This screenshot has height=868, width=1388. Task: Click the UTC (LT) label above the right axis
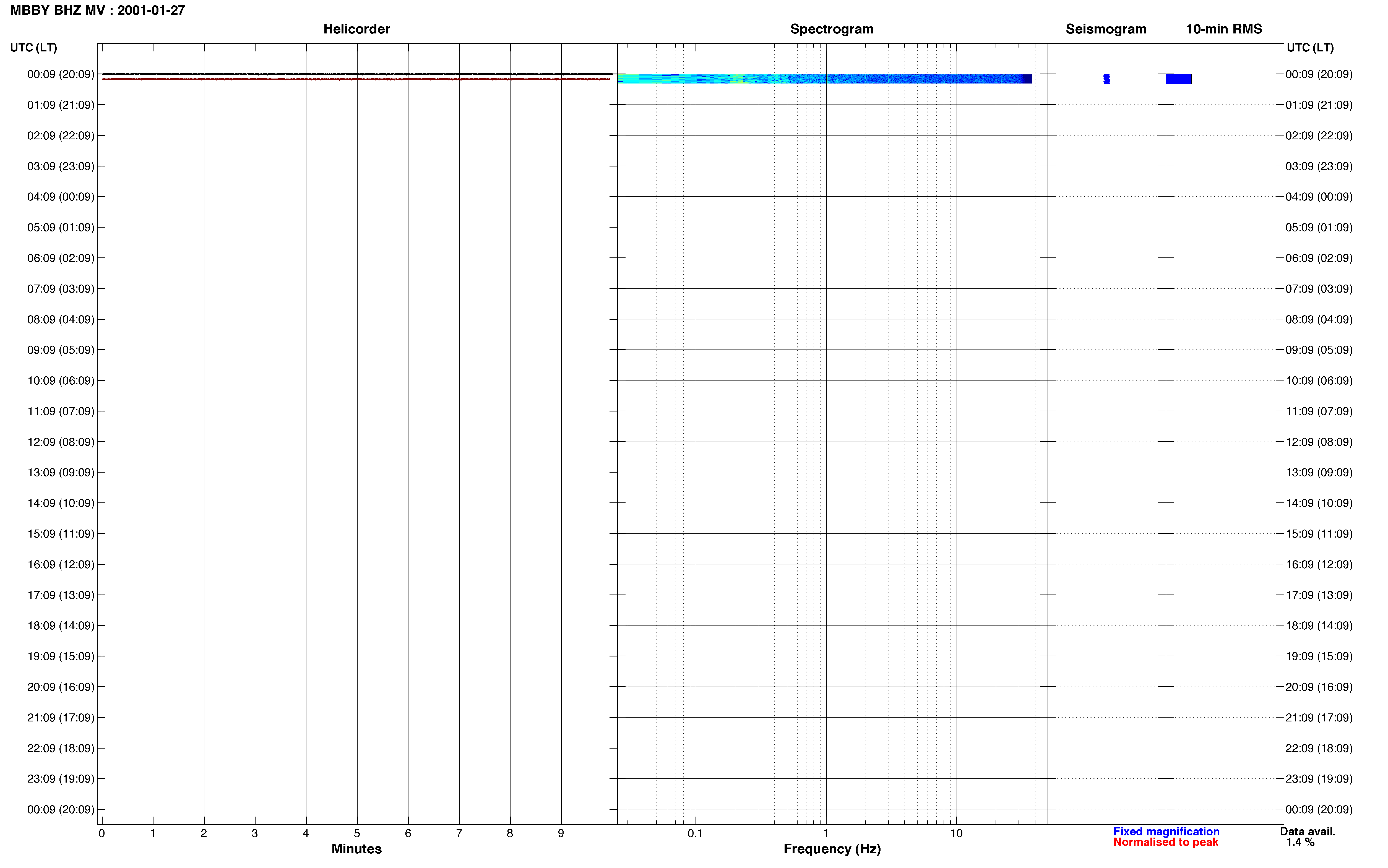click(x=1310, y=48)
